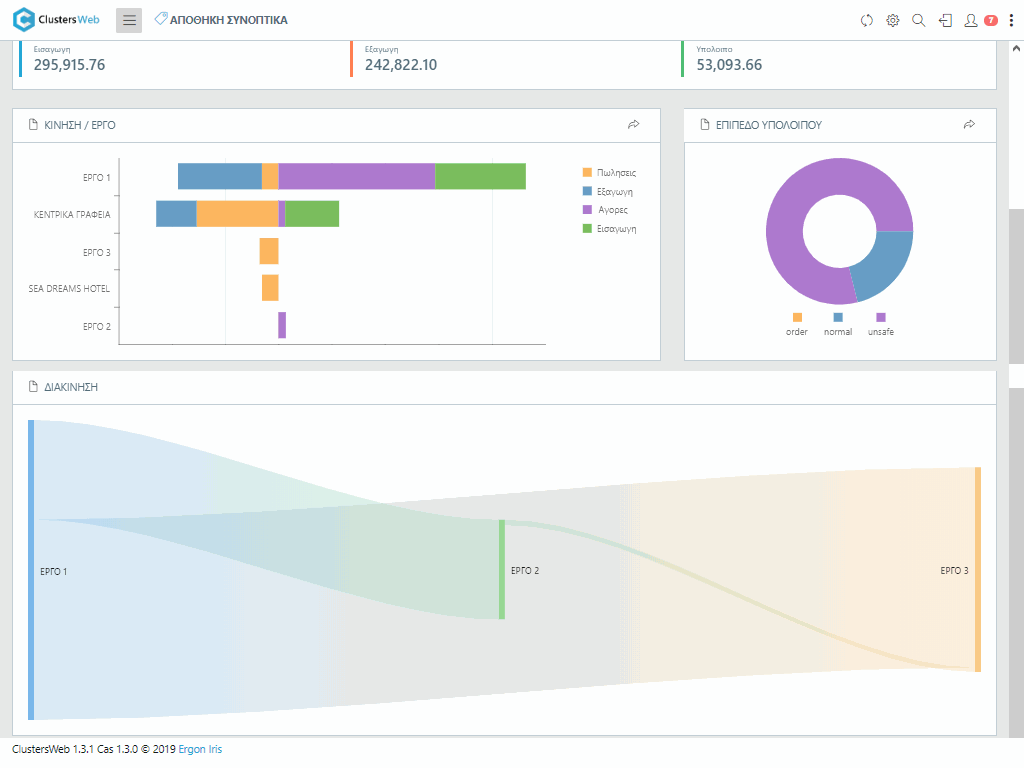
Task: Toggle the Πωλήσεις legend series
Action: click(609, 172)
